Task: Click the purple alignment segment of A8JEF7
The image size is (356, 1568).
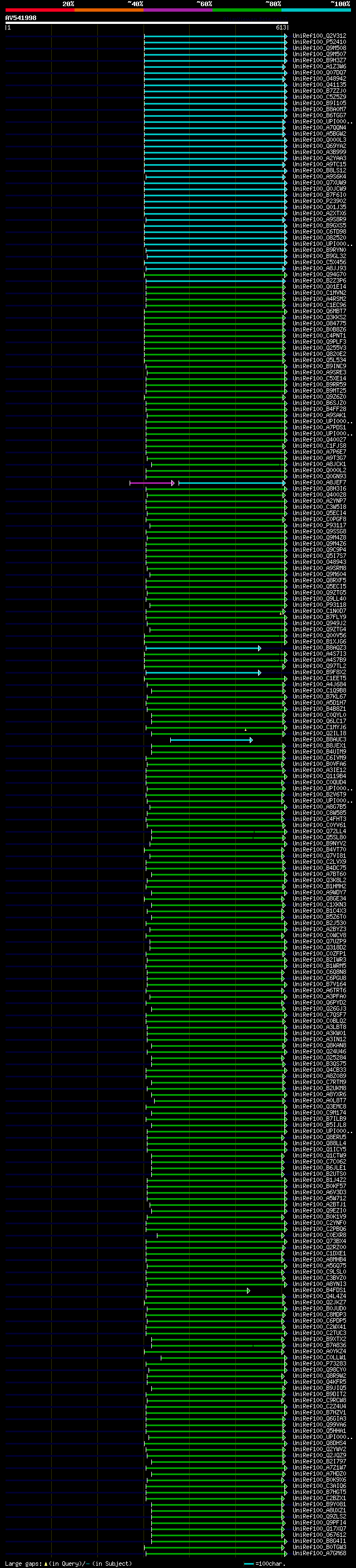Action: pos(151,483)
